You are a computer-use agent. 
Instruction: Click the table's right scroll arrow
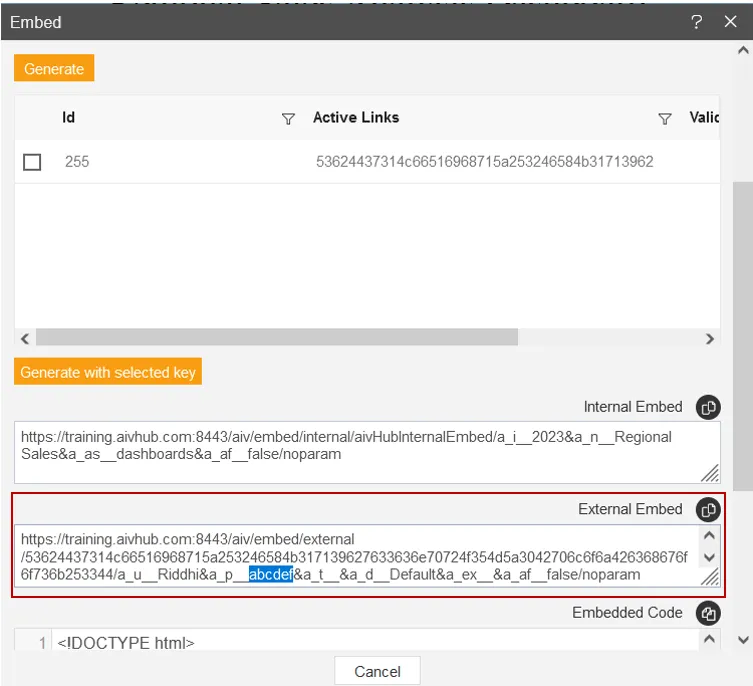click(x=710, y=339)
